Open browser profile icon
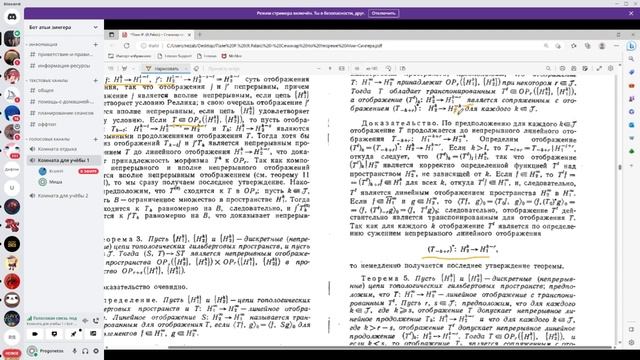The height and width of the screenshot is (360, 640). click(x=602, y=46)
